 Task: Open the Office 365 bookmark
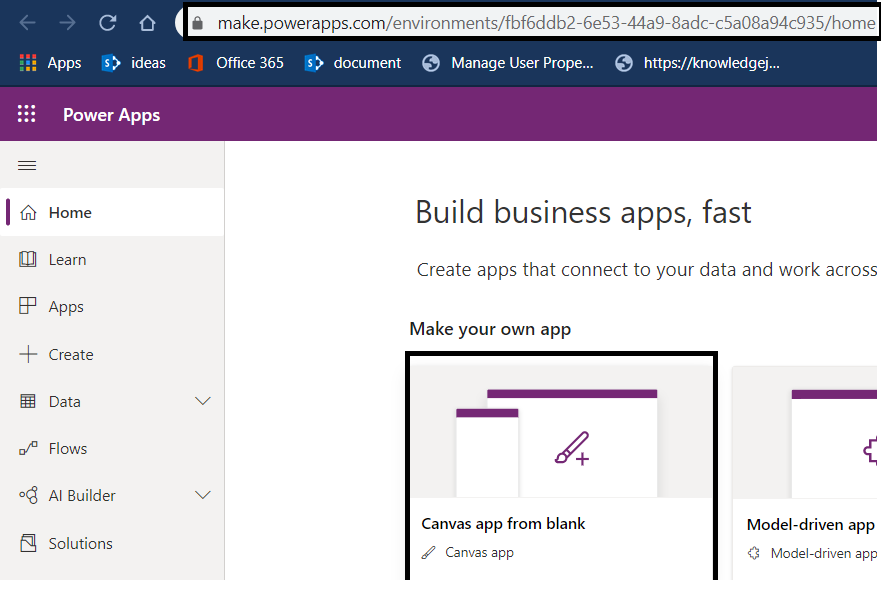click(236, 63)
